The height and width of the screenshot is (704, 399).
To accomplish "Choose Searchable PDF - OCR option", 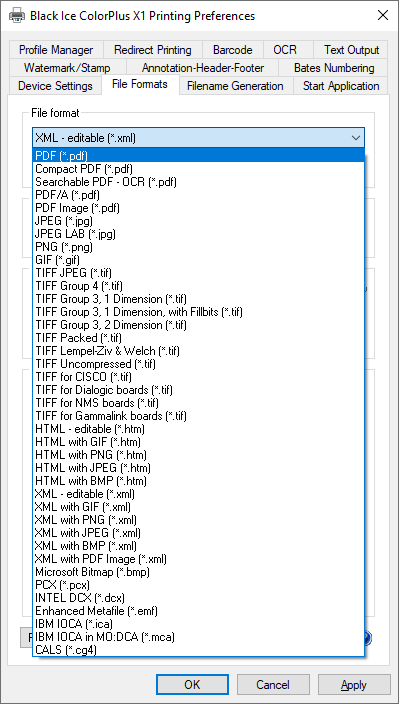I will pyautogui.click(x=198, y=182).
